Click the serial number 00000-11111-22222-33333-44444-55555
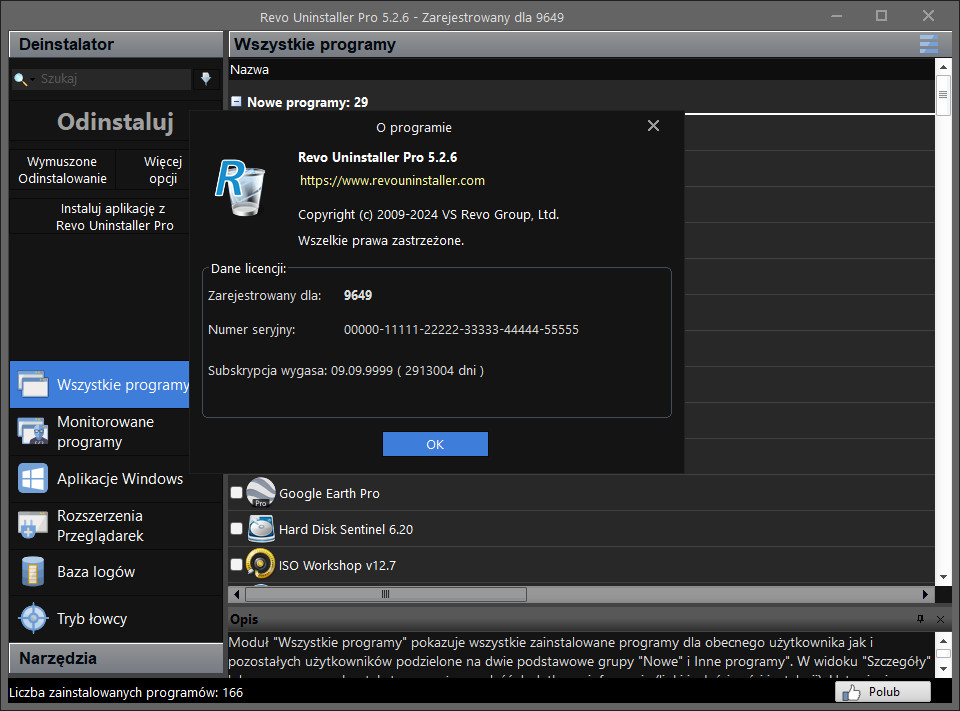This screenshot has height=711, width=960. pos(461,329)
